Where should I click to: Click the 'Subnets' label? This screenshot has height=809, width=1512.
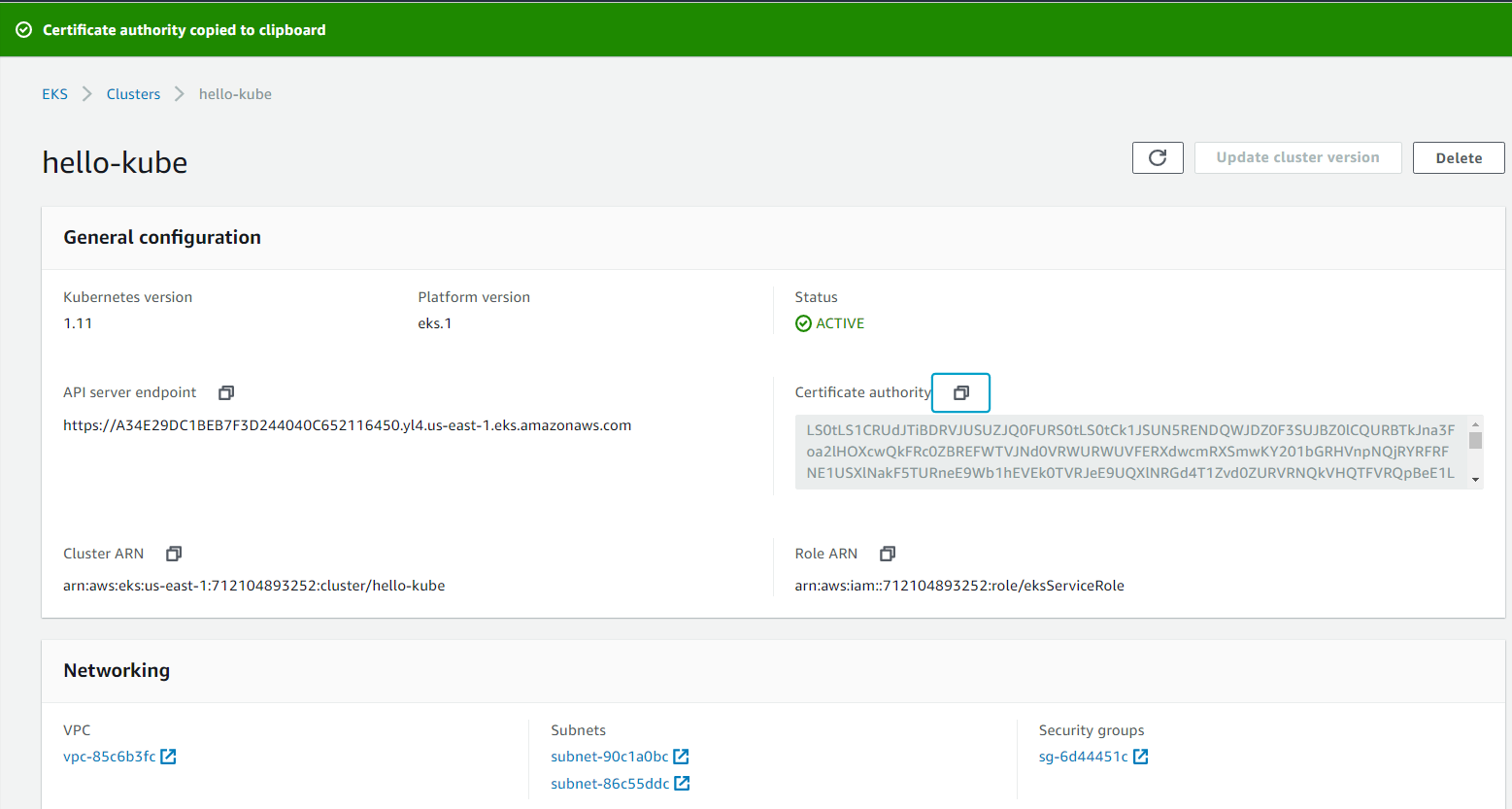tap(578, 730)
